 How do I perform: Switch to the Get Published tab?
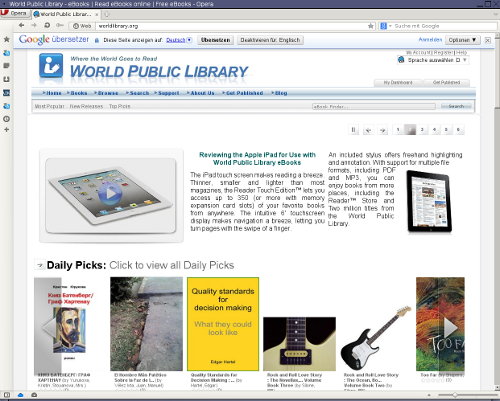(446, 82)
